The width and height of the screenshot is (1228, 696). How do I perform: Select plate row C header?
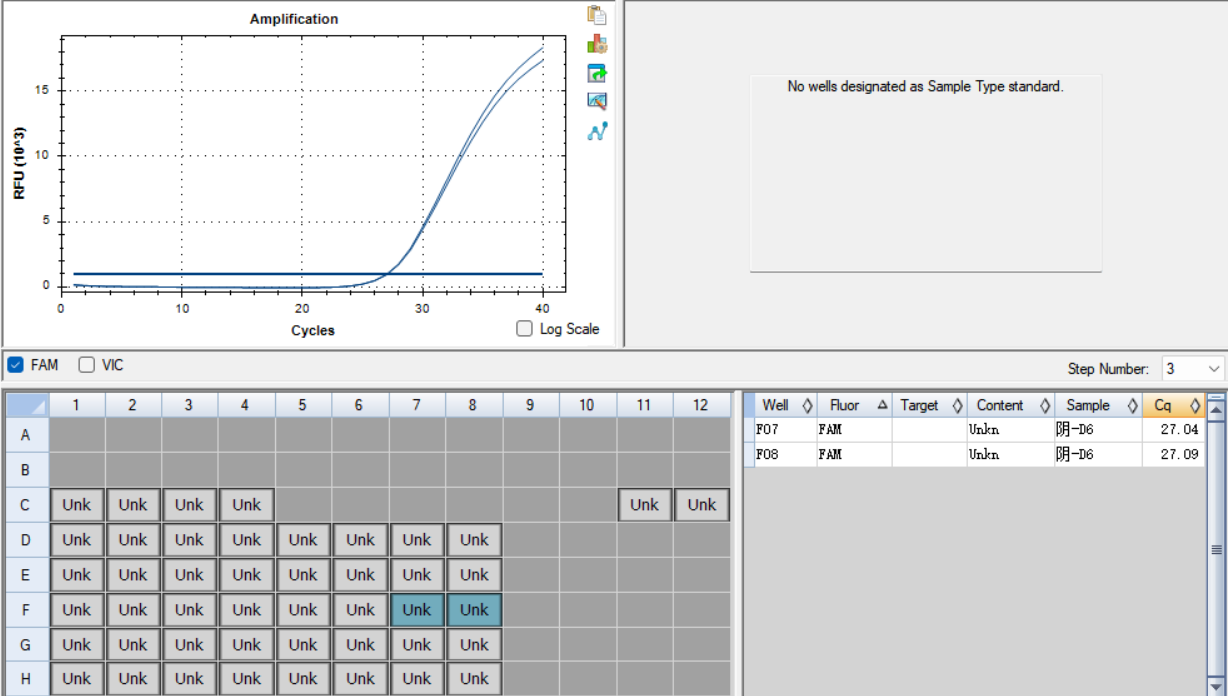[x=26, y=505]
